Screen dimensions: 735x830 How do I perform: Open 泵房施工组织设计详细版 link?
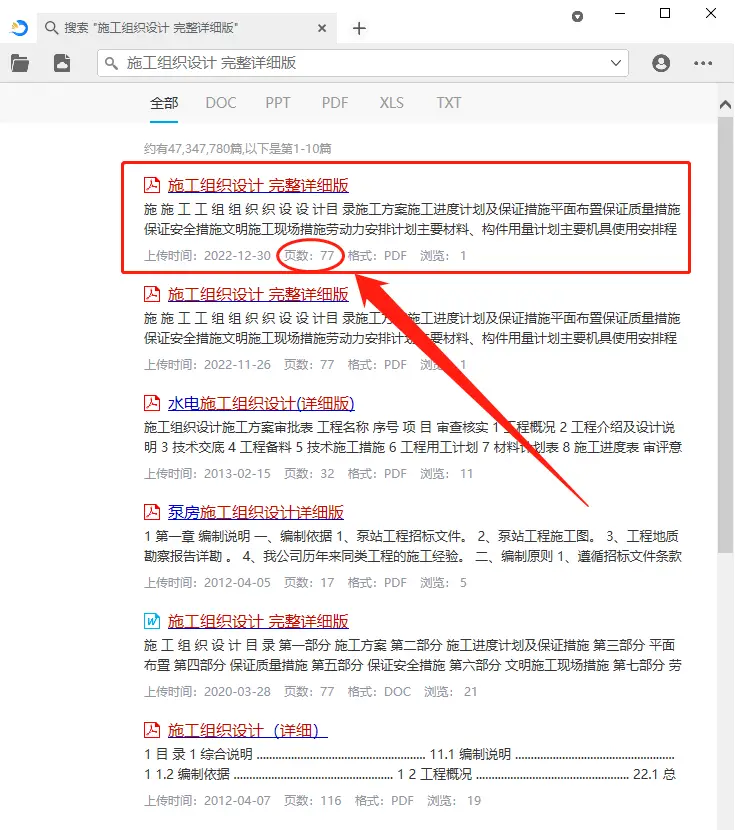click(x=256, y=512)
